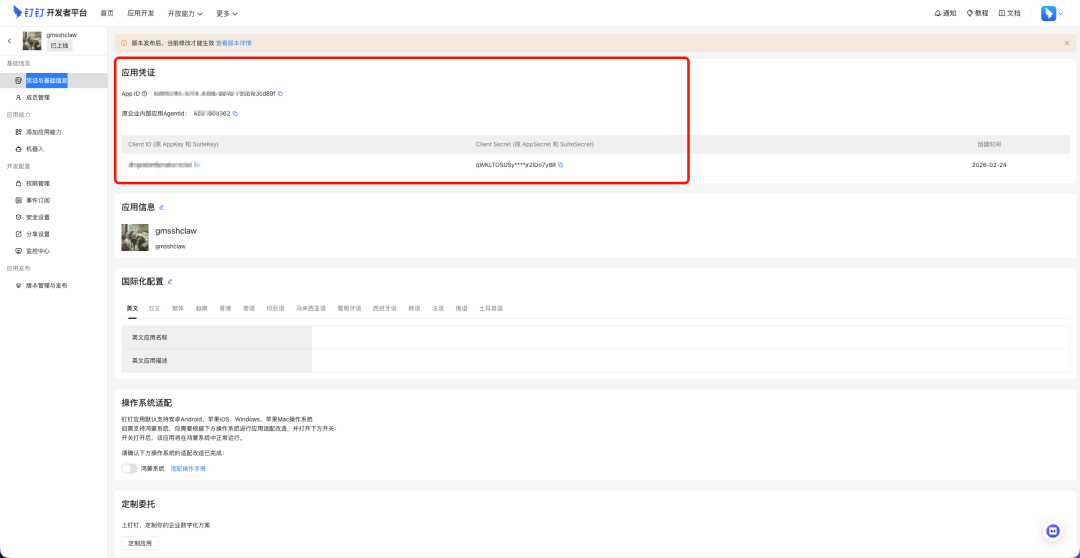Click the 已上线 status badge
The width and height of the screenshot is (1080, 558).
59,45
